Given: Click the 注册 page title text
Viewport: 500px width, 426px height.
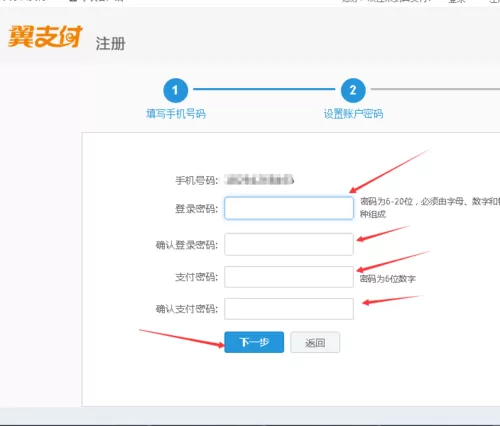Looking at the screenshot, I should [x=110, y=44].
